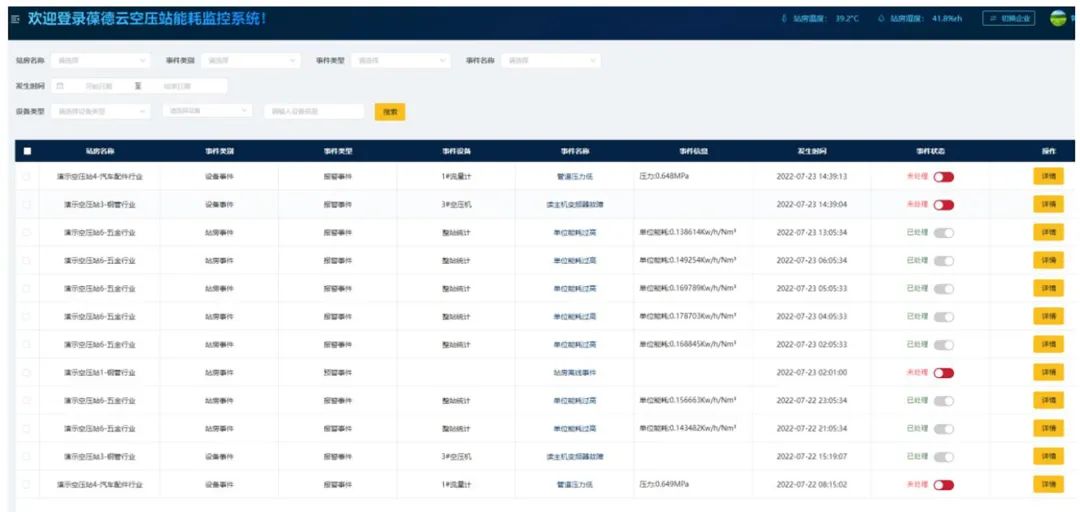Click the 事件状态 column header
Viewport: 1080px width, 512px height.
coord(930,151)
